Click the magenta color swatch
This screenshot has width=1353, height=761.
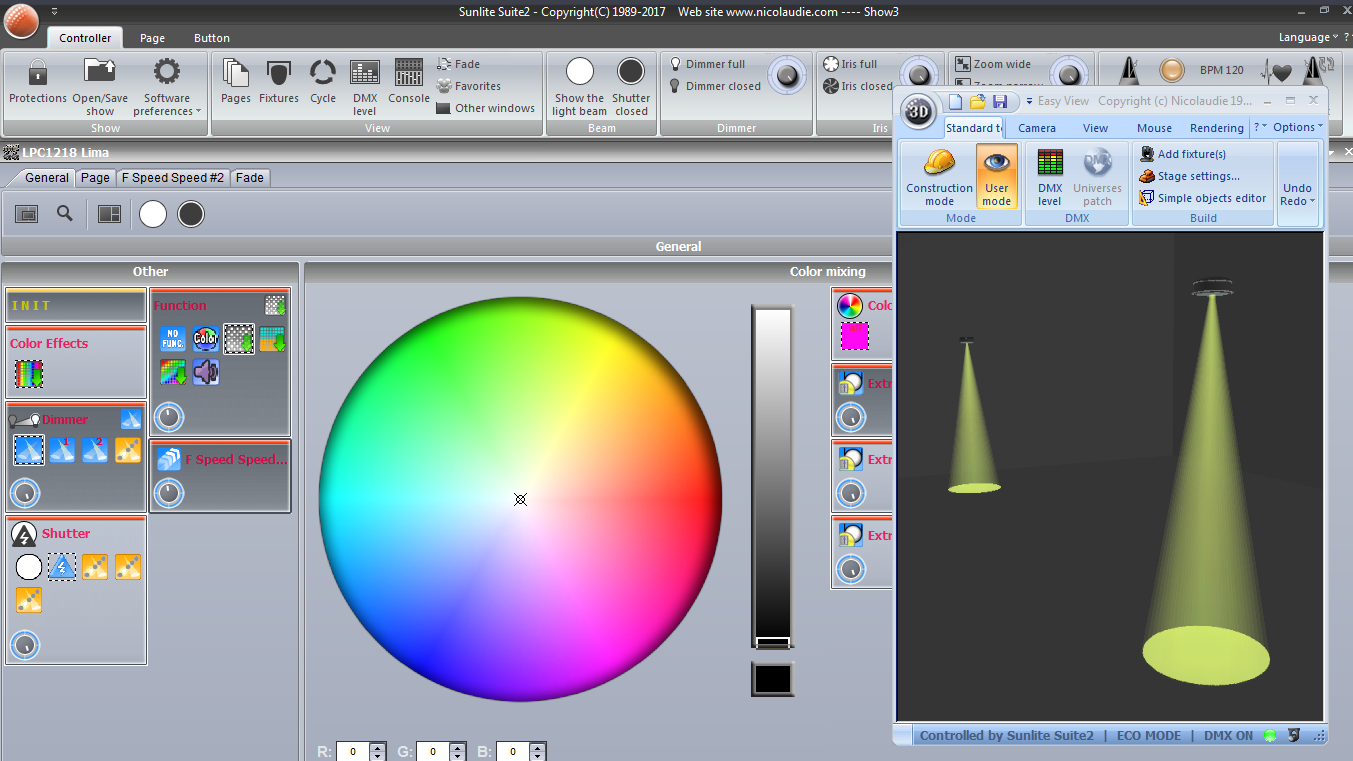[x=854, y=337]
